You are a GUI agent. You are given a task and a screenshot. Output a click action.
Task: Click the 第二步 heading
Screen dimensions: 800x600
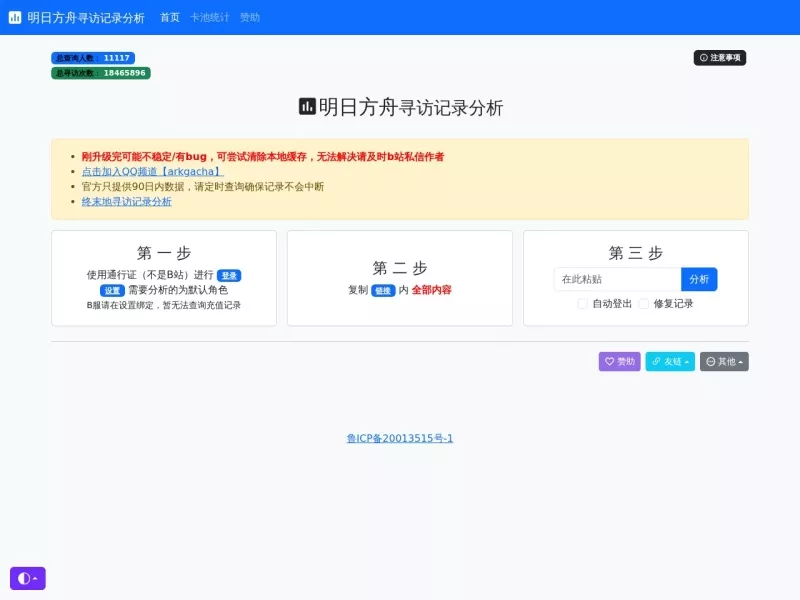pyautogui.click(x=399, y=268)
